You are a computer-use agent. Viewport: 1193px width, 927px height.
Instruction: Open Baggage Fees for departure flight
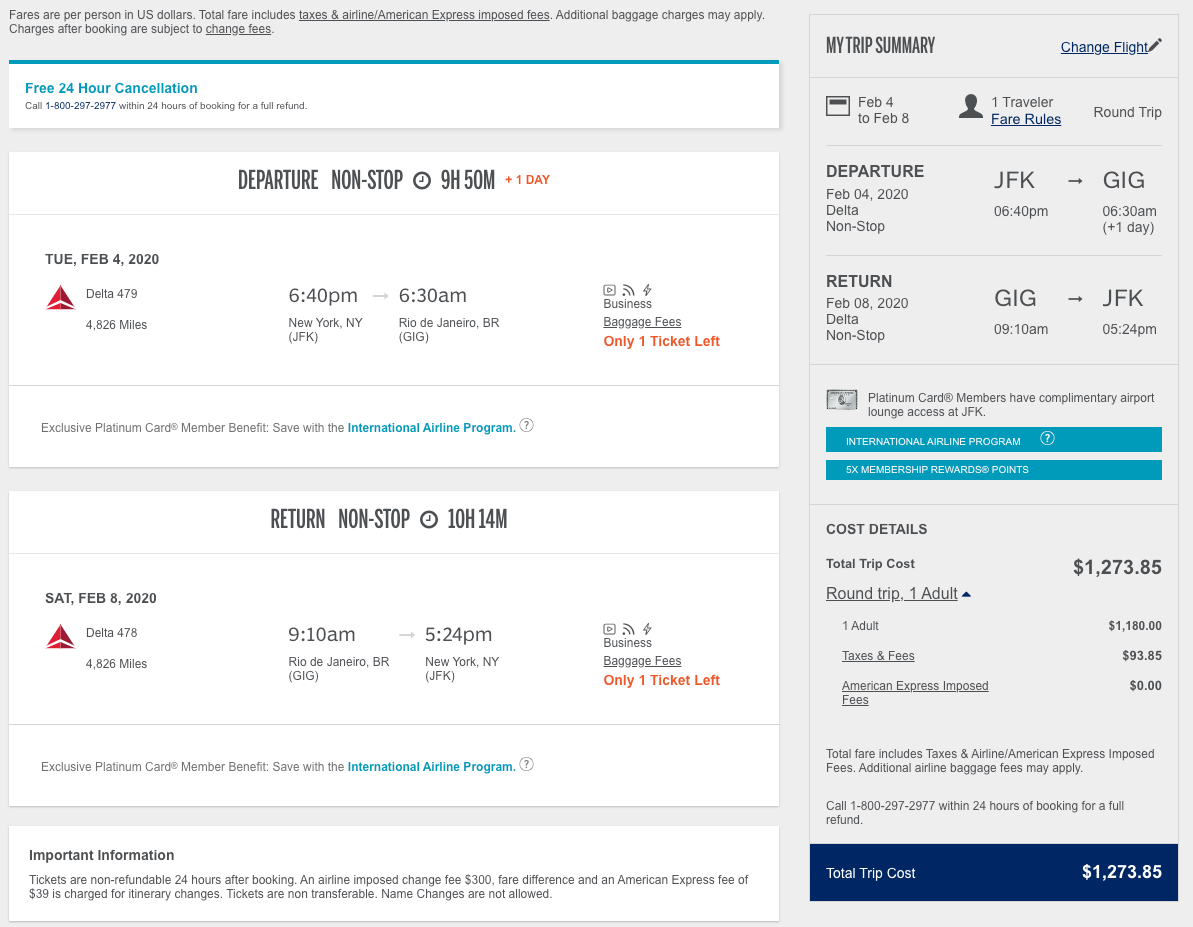pyautogui.click(x=642, y=322)
